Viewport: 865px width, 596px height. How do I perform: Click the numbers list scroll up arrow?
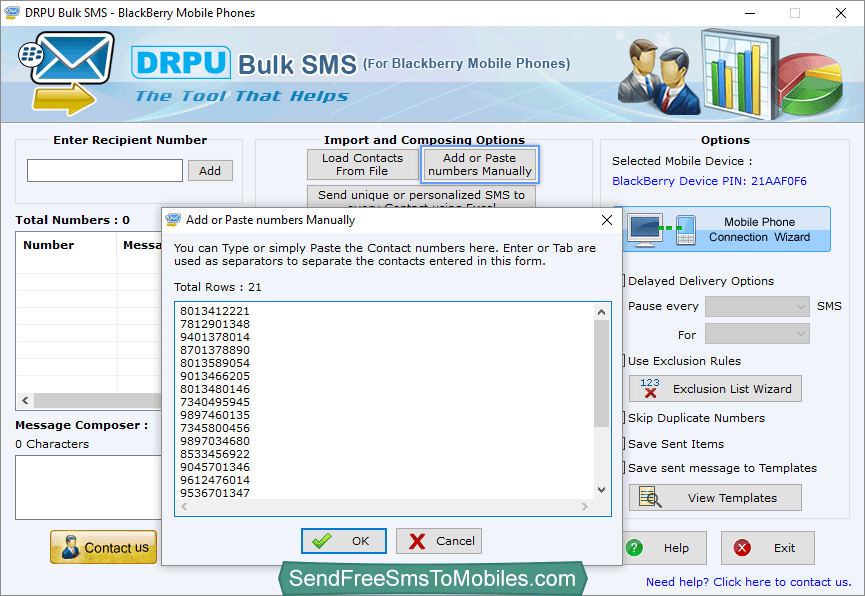[x=601, y=312]
